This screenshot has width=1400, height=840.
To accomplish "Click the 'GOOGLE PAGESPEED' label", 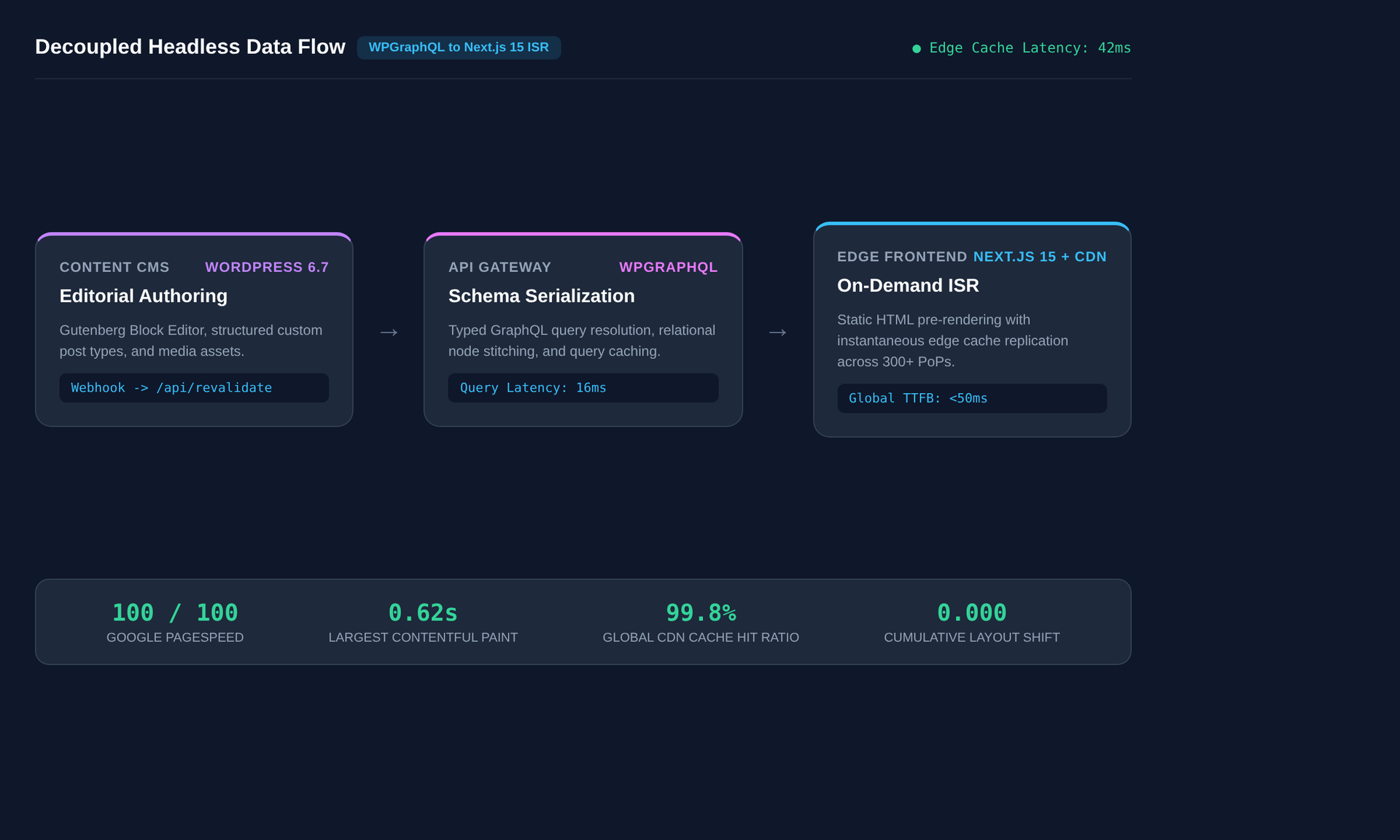I will point(175,637).
